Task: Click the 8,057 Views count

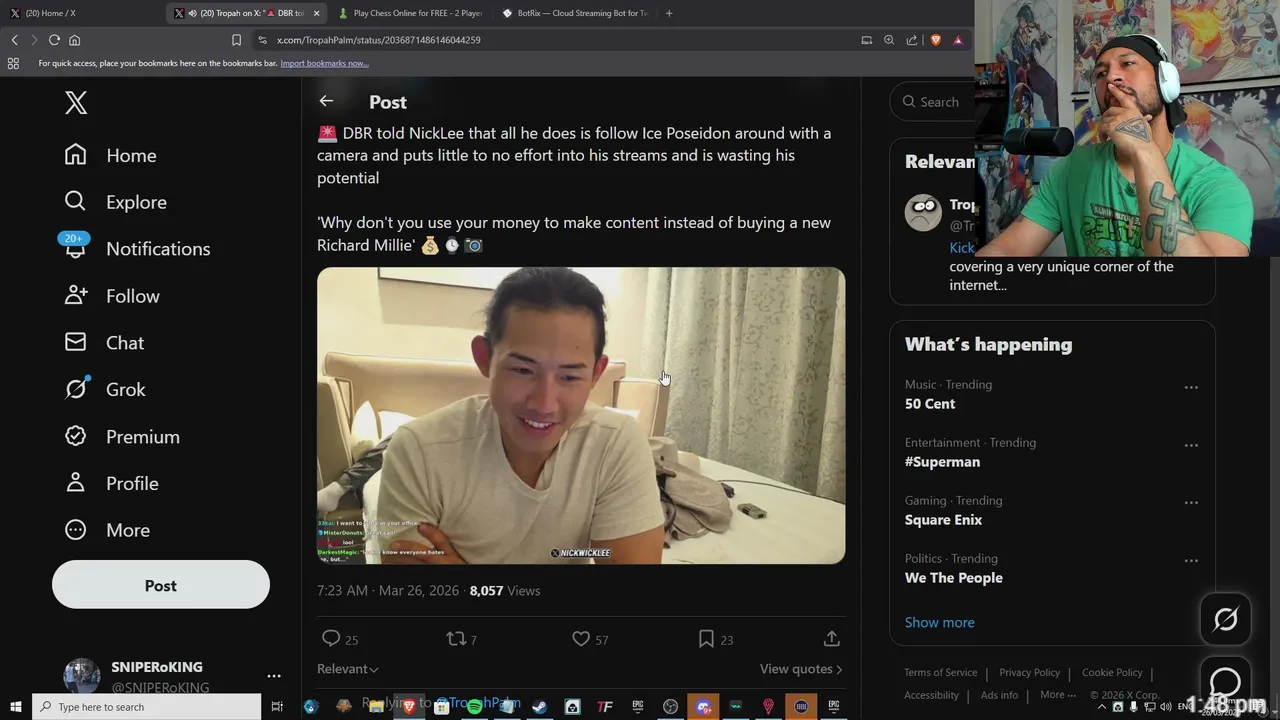Action: pos(505,591)
